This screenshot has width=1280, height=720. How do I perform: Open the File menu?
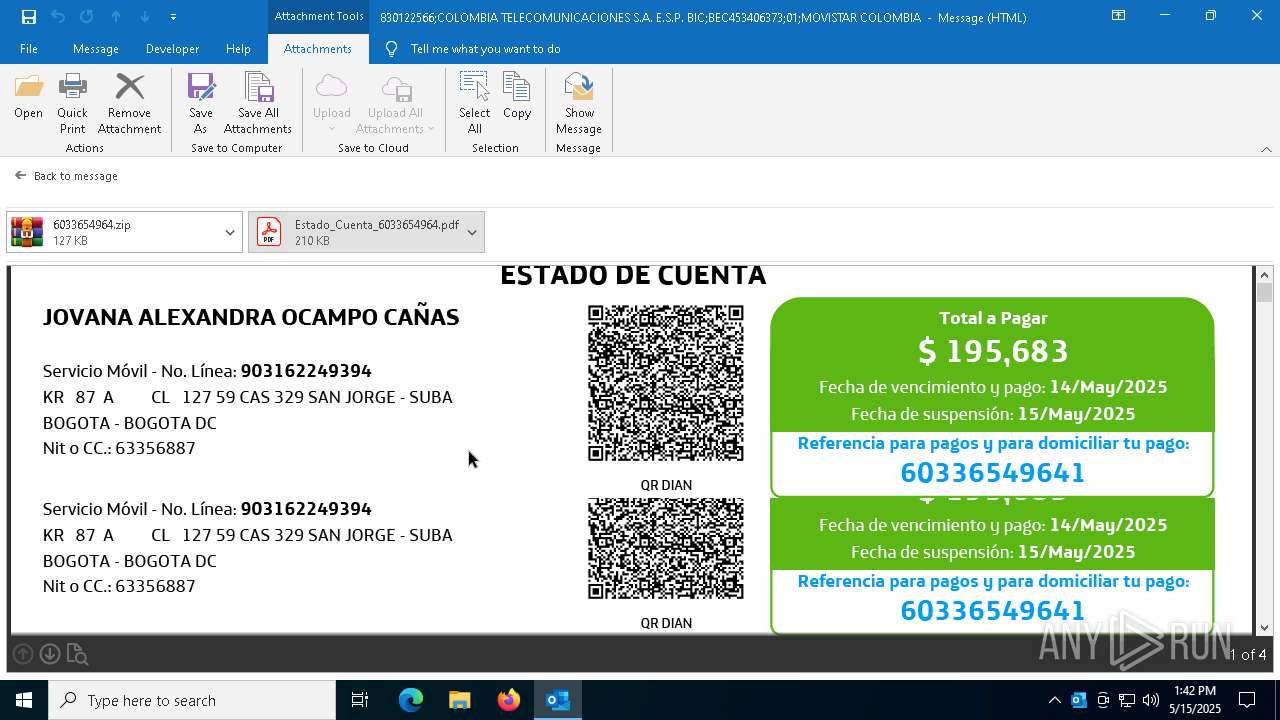29,48
